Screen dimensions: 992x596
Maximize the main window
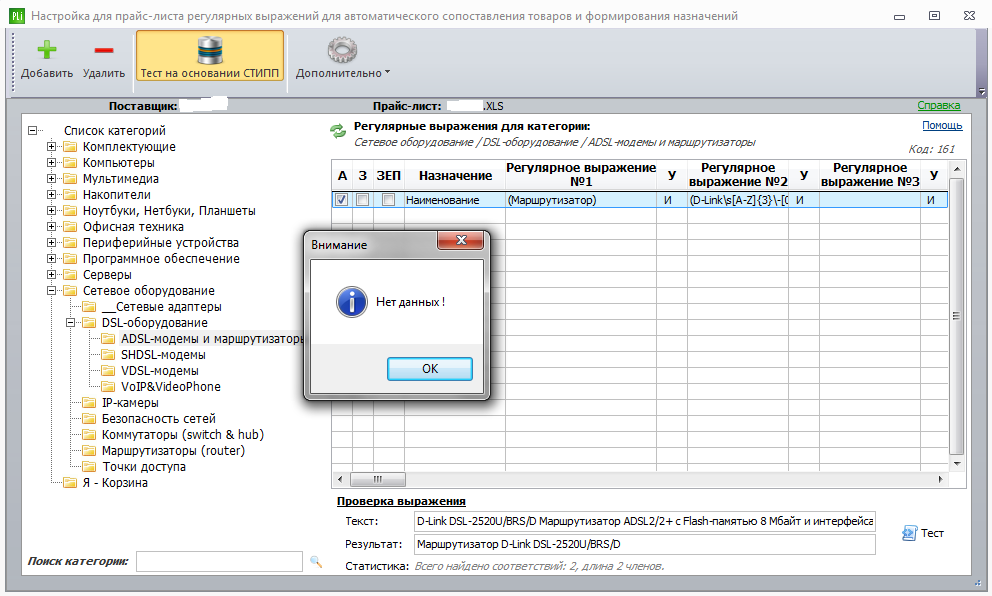pyautogui.click(x=934, y=16)
